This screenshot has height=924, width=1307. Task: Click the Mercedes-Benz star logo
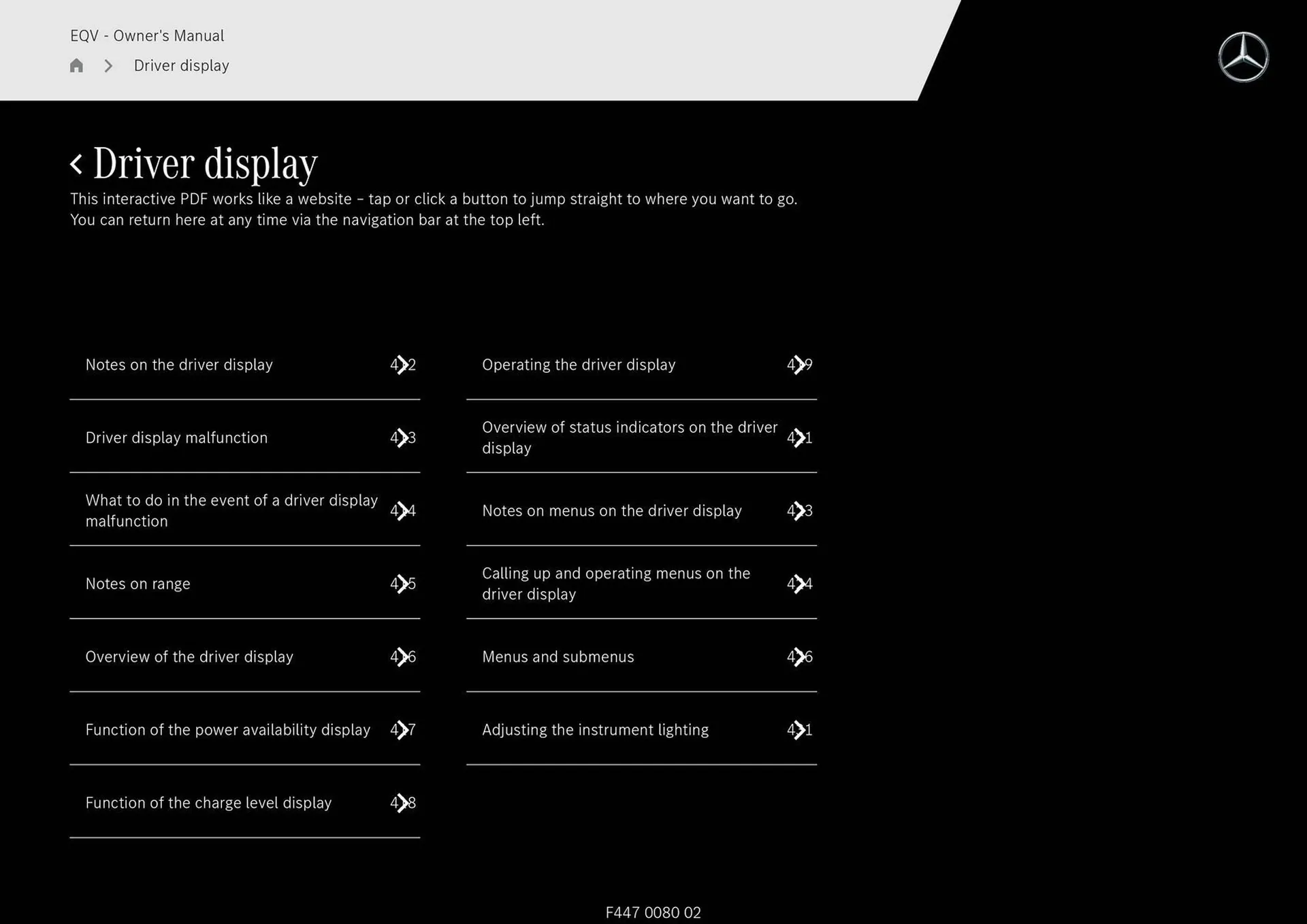coord(1243,57)
